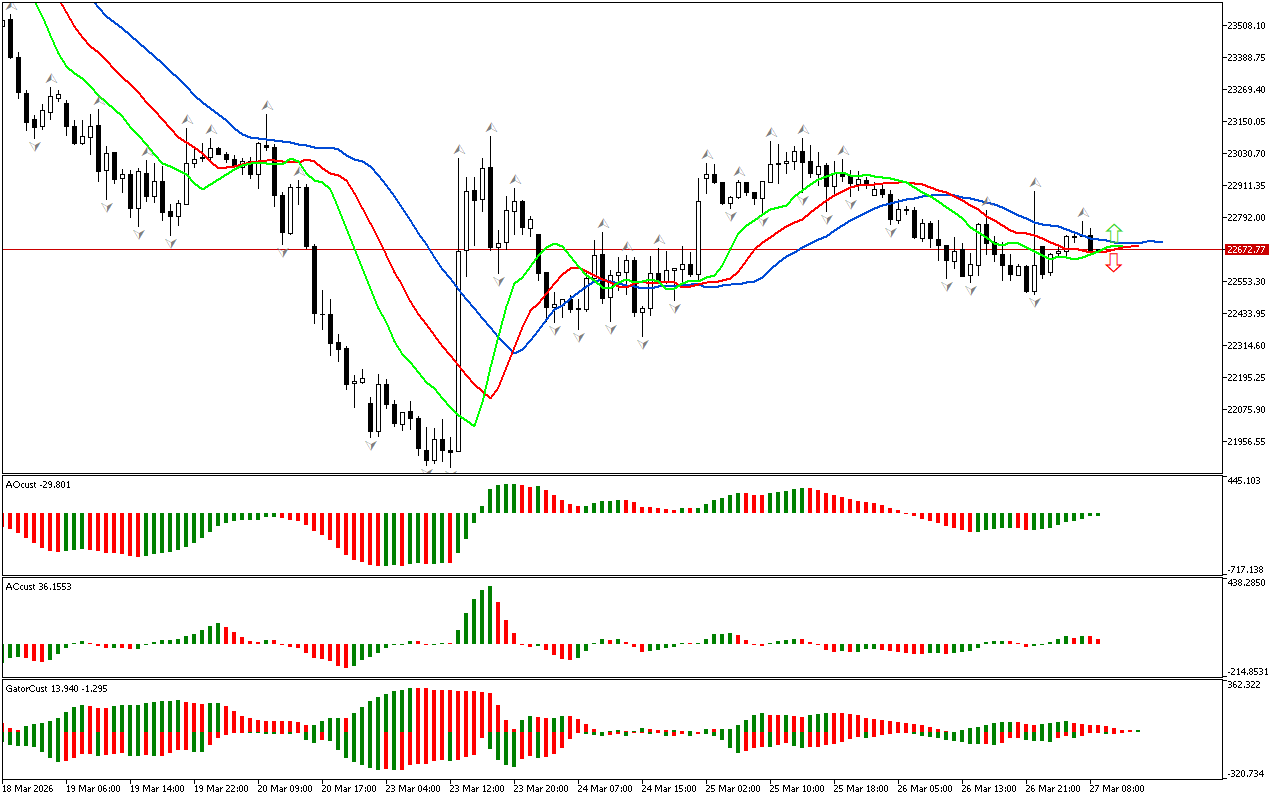Click the 27 Mar 08:00 time label

[1119, 788]
